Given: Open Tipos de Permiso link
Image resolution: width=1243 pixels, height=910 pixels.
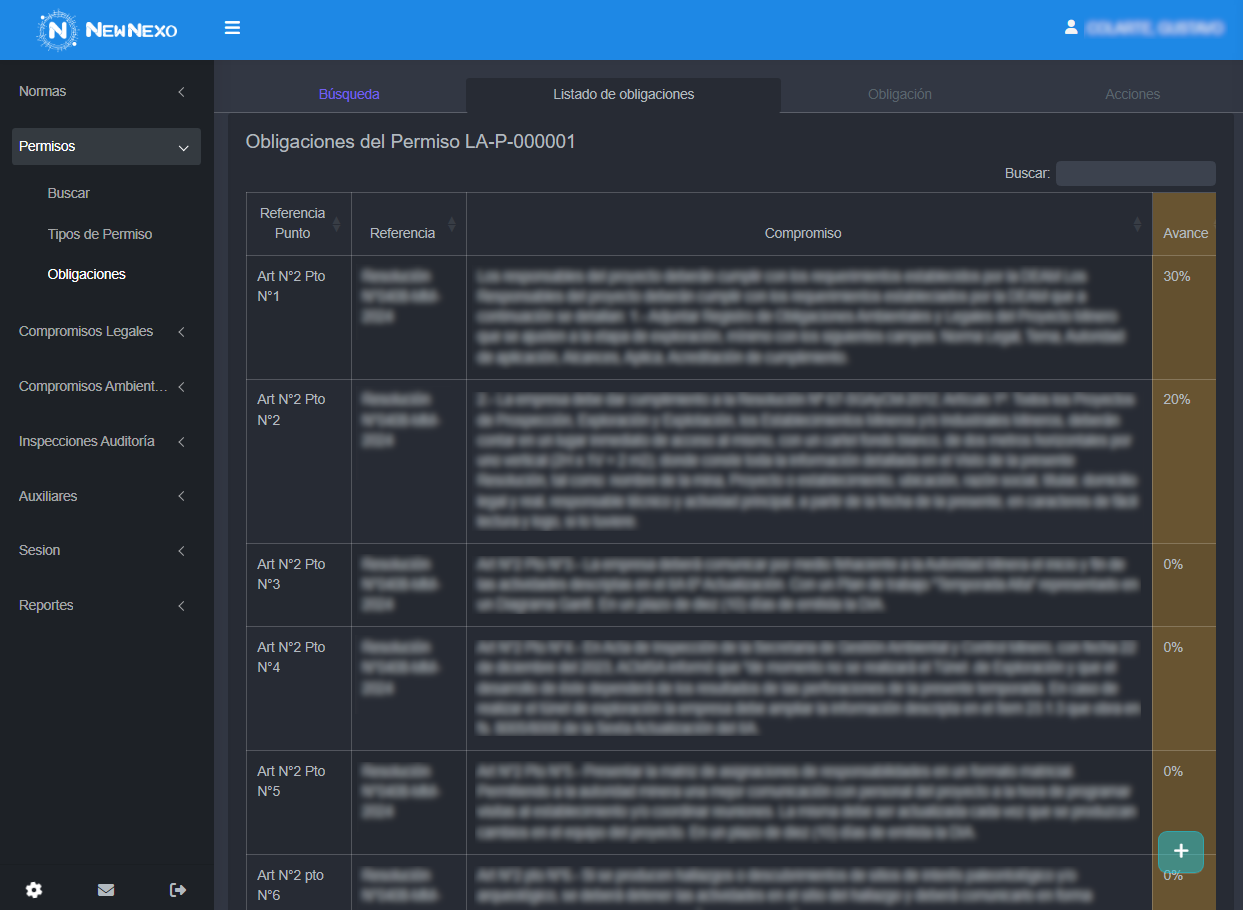Looking at the screenshot, I should pos(100,234).
